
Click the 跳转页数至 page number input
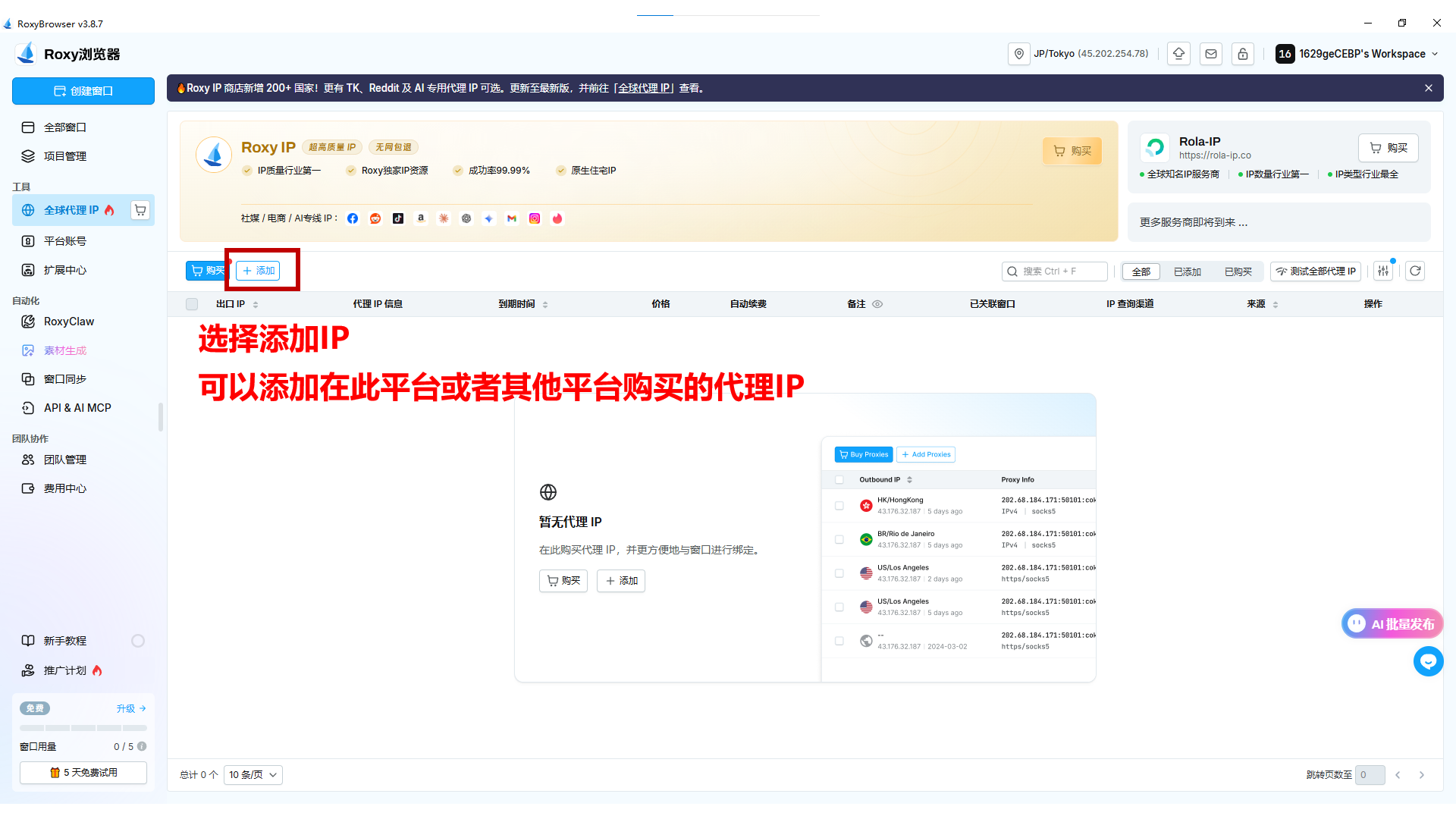click(1370, 775)
